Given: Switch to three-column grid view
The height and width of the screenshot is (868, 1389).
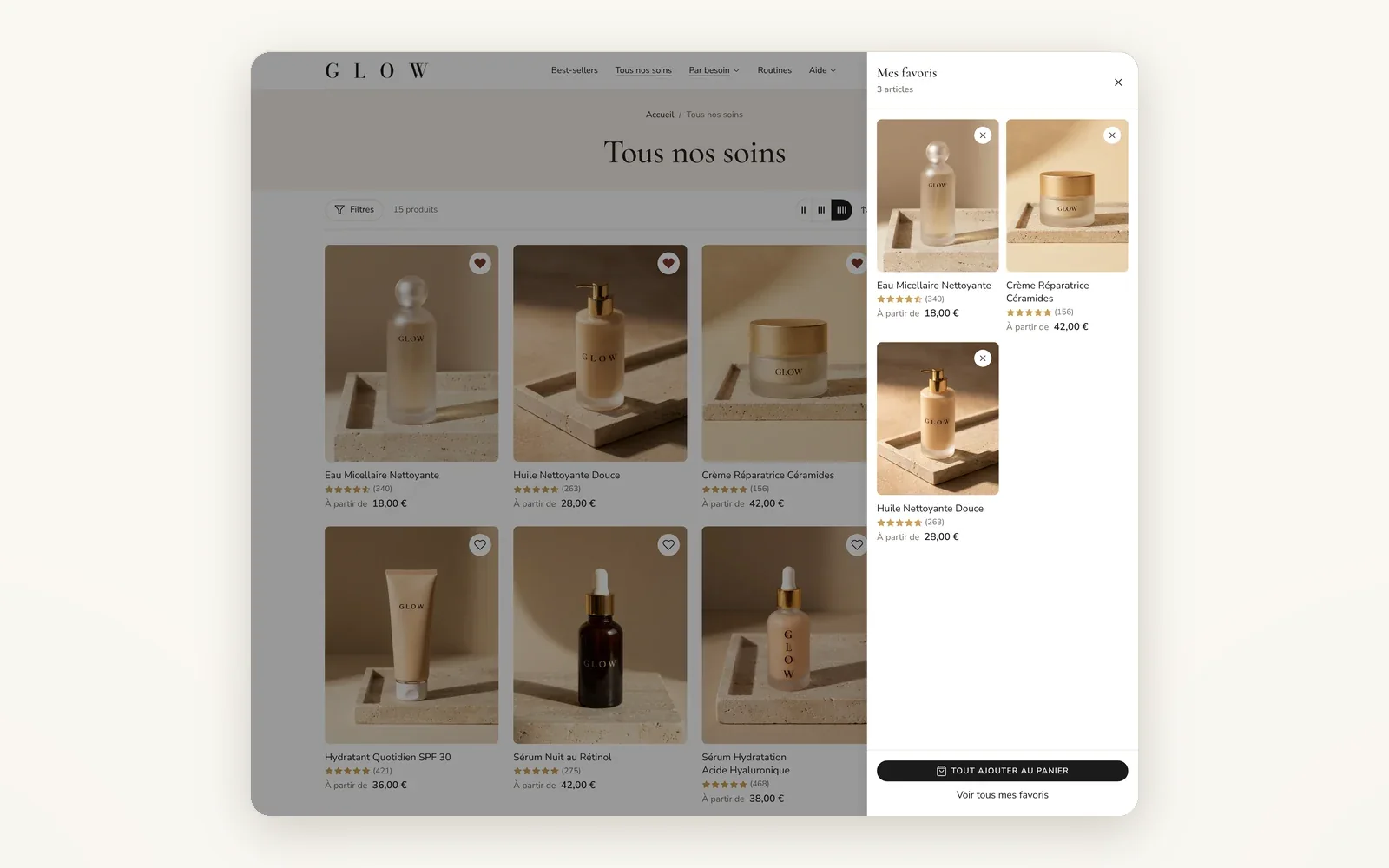Looking at the screenshot, I should 821,210.
